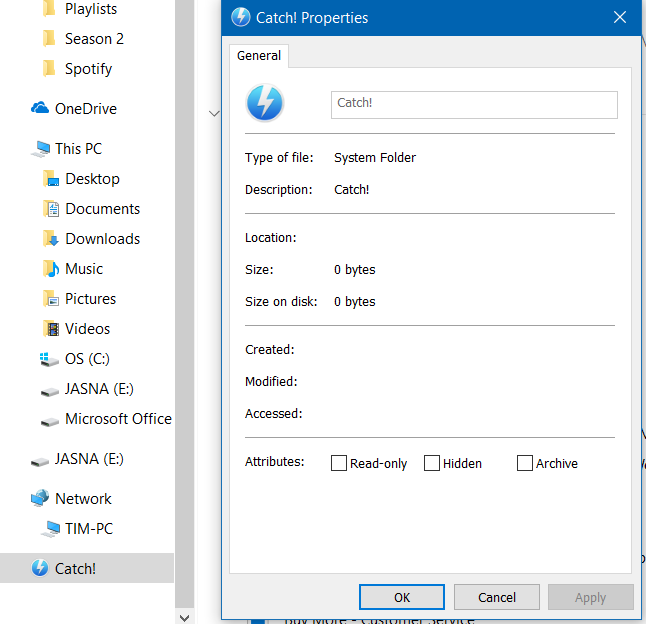This screenshot has height=624, width=646.
Task: Select the TIM-PC label
Action: pyautogui.click(x=89, y=529)
